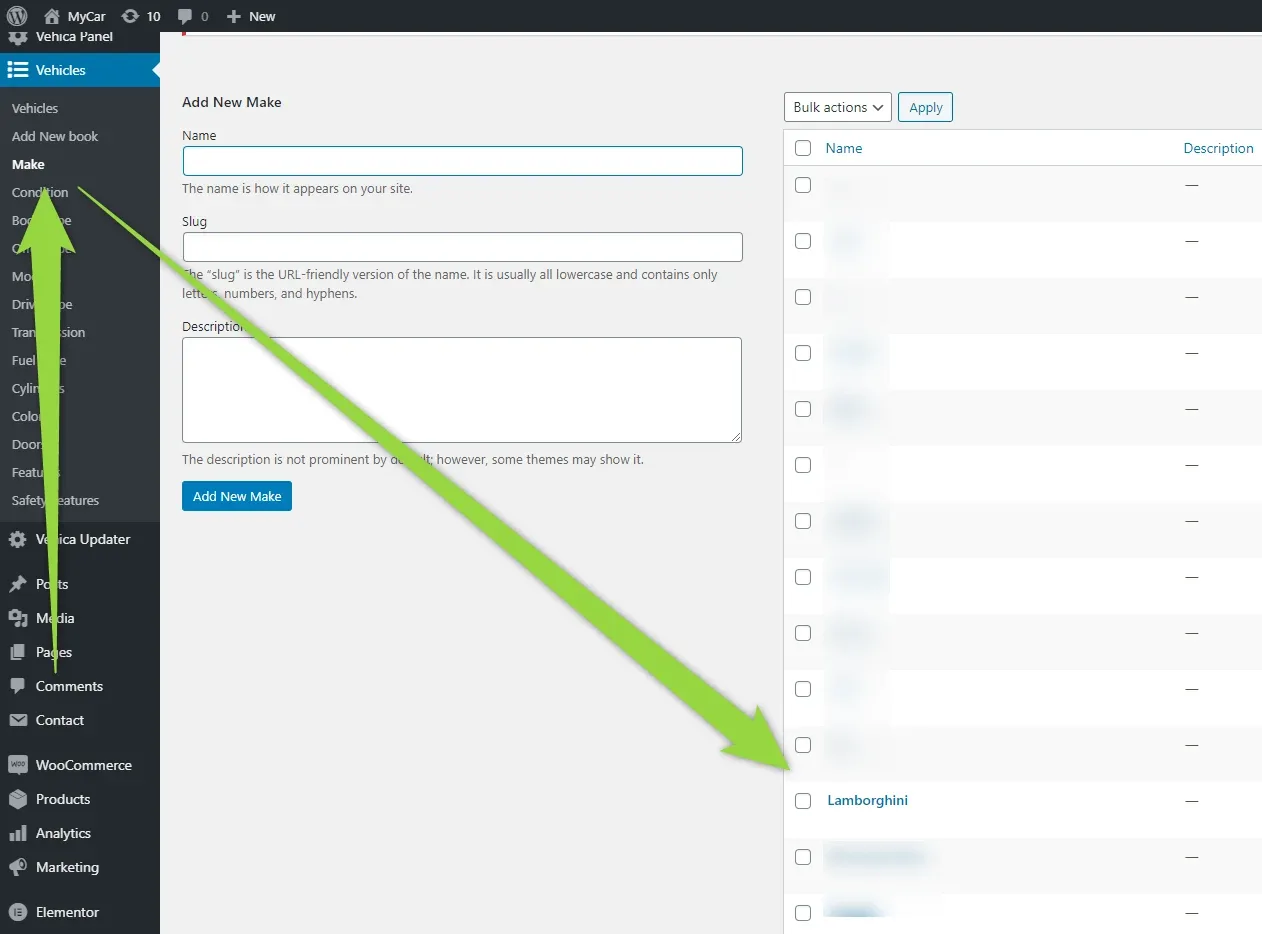This screenshot has width=1262, height=934.
Task: Focus the Slug input field
Action: point(463,247)
